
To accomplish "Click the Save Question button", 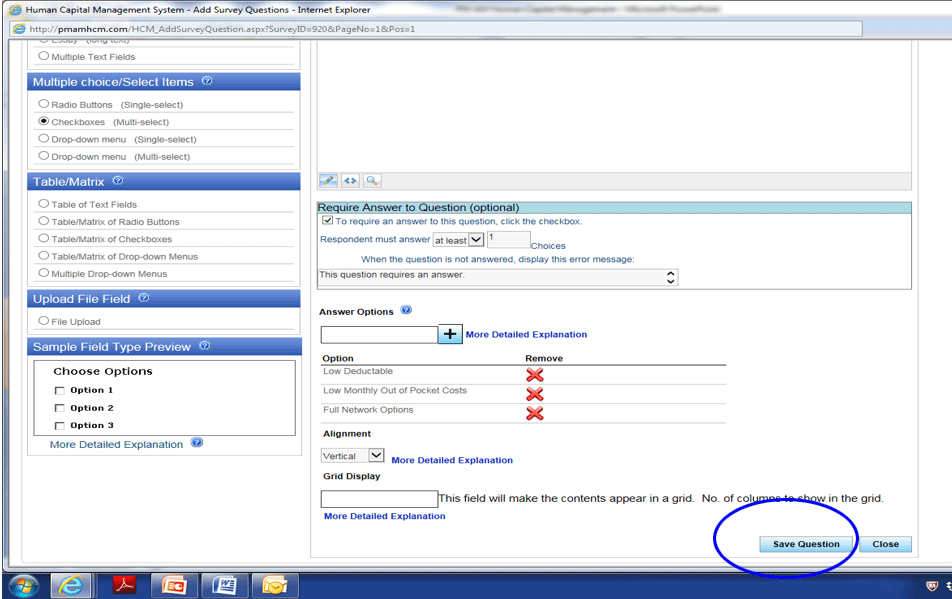I will pos(806,544).
